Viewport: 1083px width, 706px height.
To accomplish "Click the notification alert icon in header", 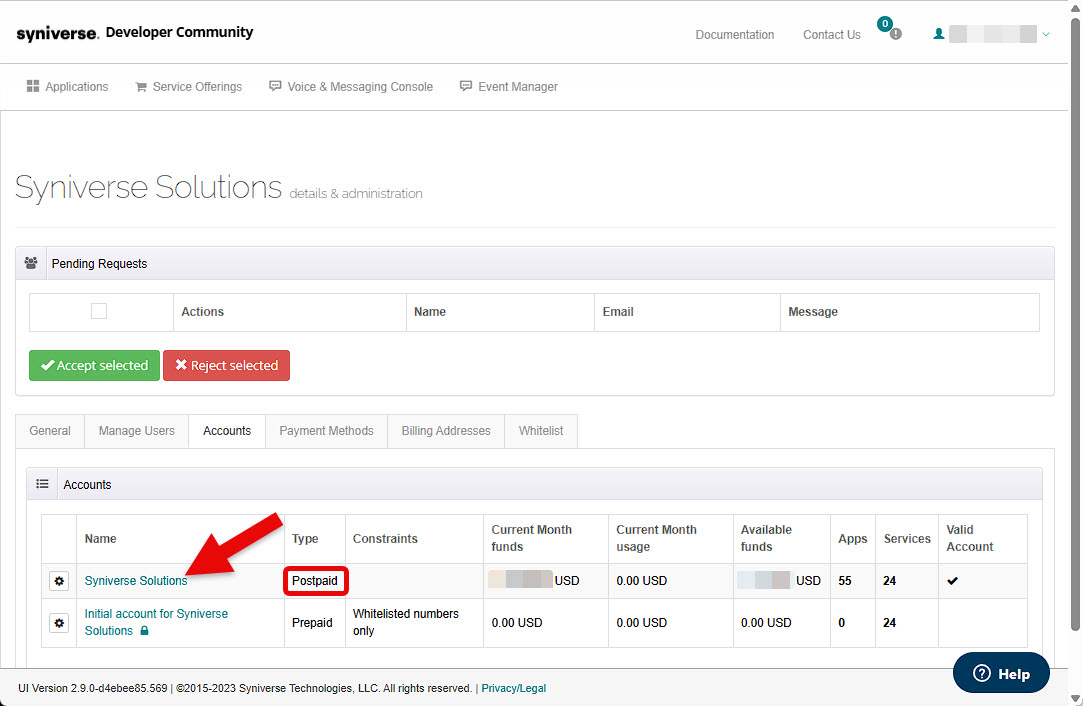I will 895,34.
